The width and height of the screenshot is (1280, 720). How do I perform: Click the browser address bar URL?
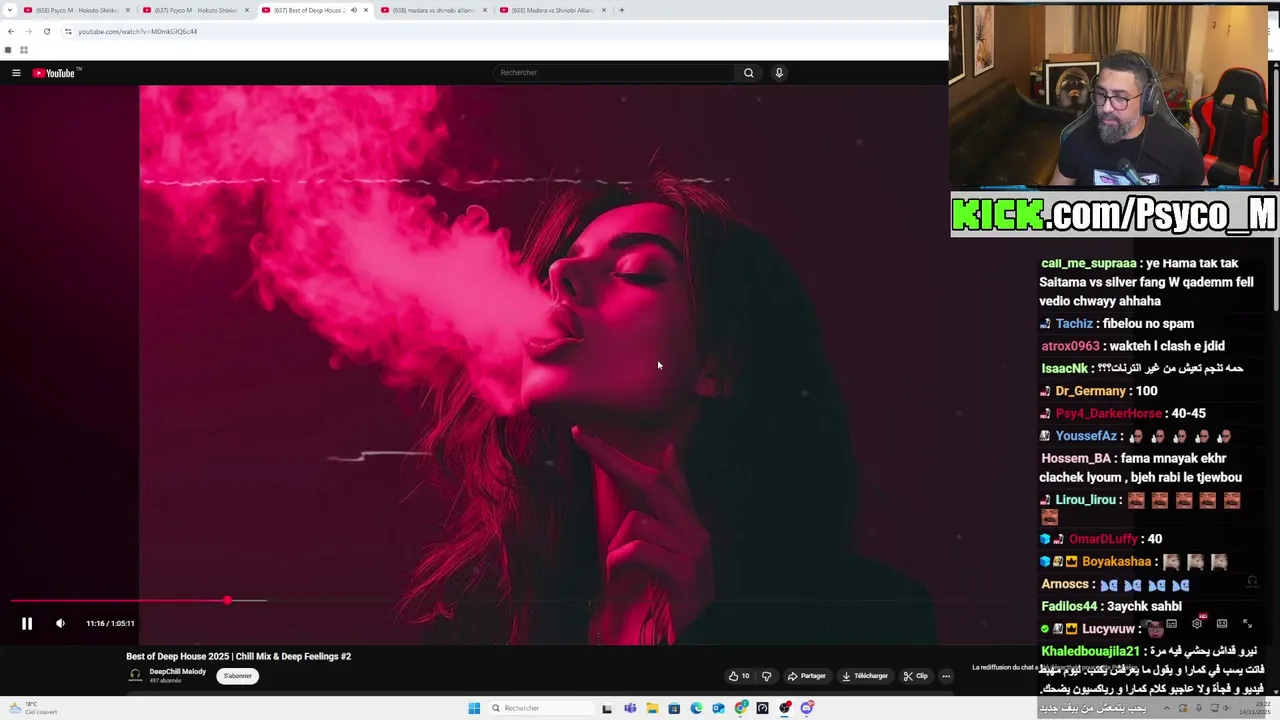pos(138,31)
